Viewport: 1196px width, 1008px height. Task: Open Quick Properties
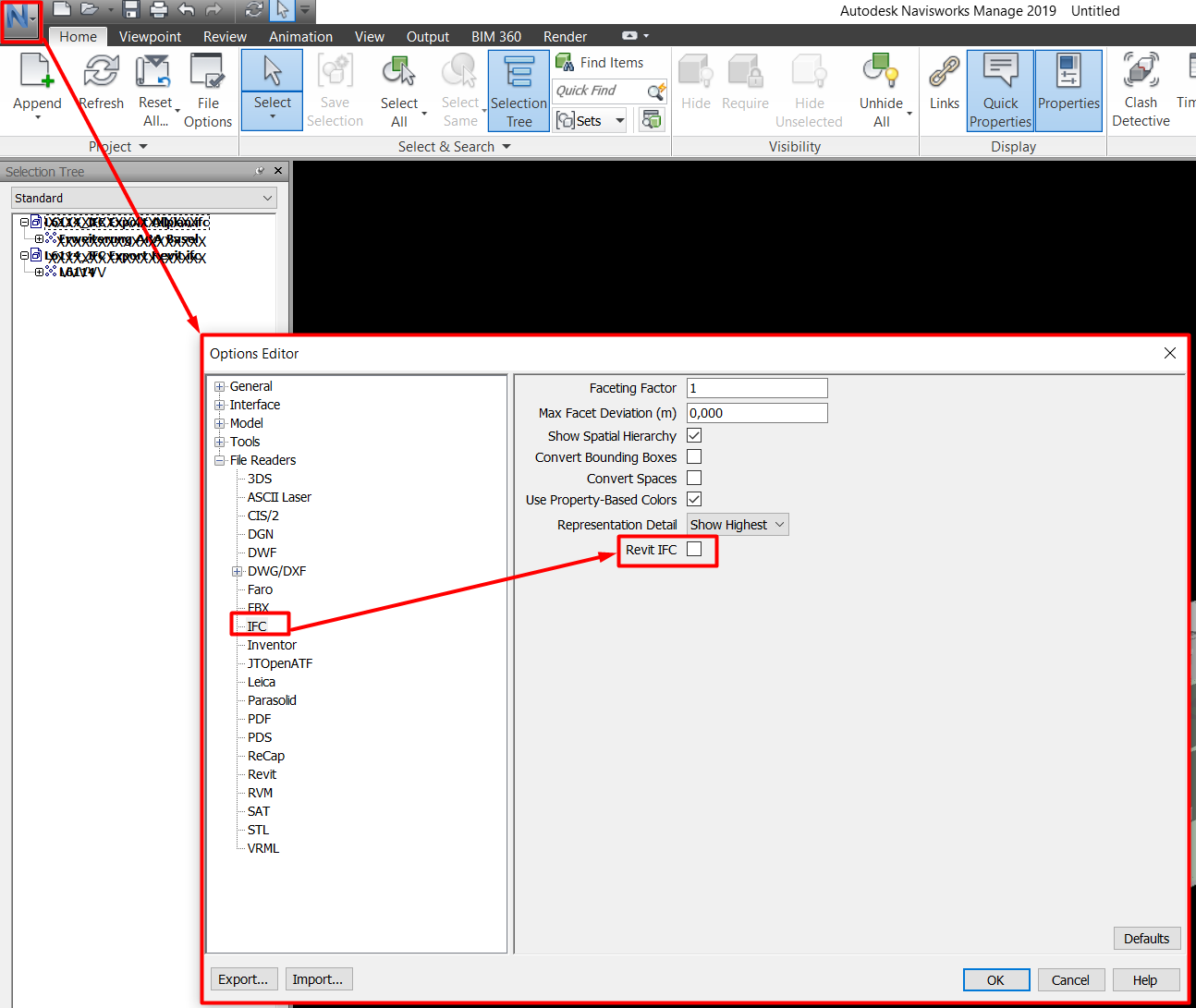(999, 89)
